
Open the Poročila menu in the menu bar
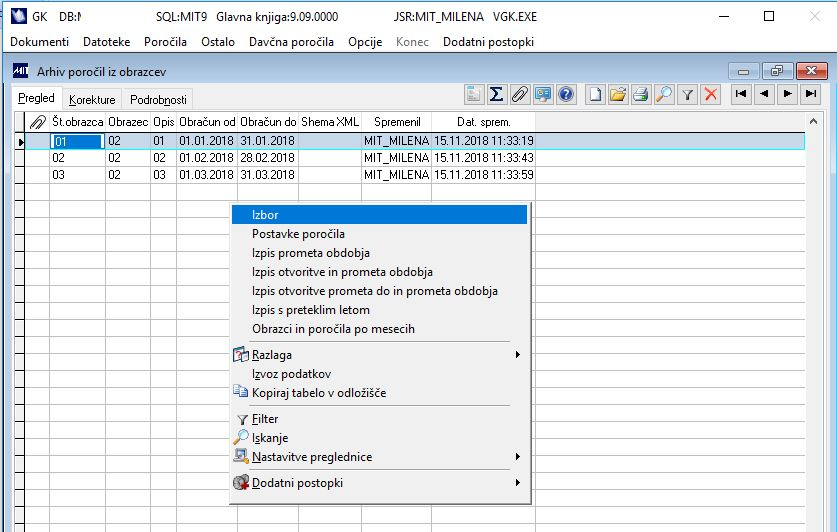165,42
